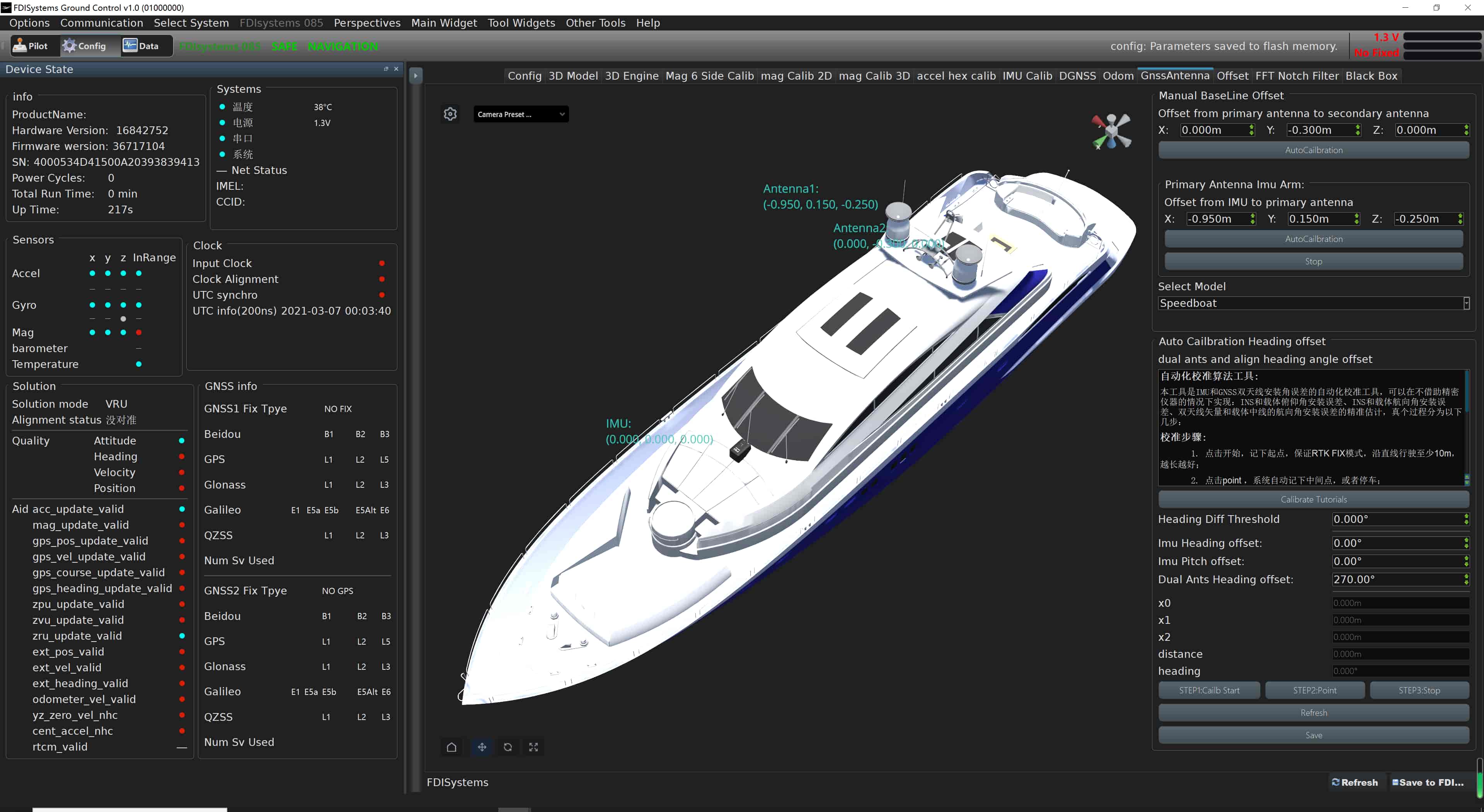The image size is (1484, 812).
Task: Click the IMU arm X offset field
Action: [x=1216, y=219]
